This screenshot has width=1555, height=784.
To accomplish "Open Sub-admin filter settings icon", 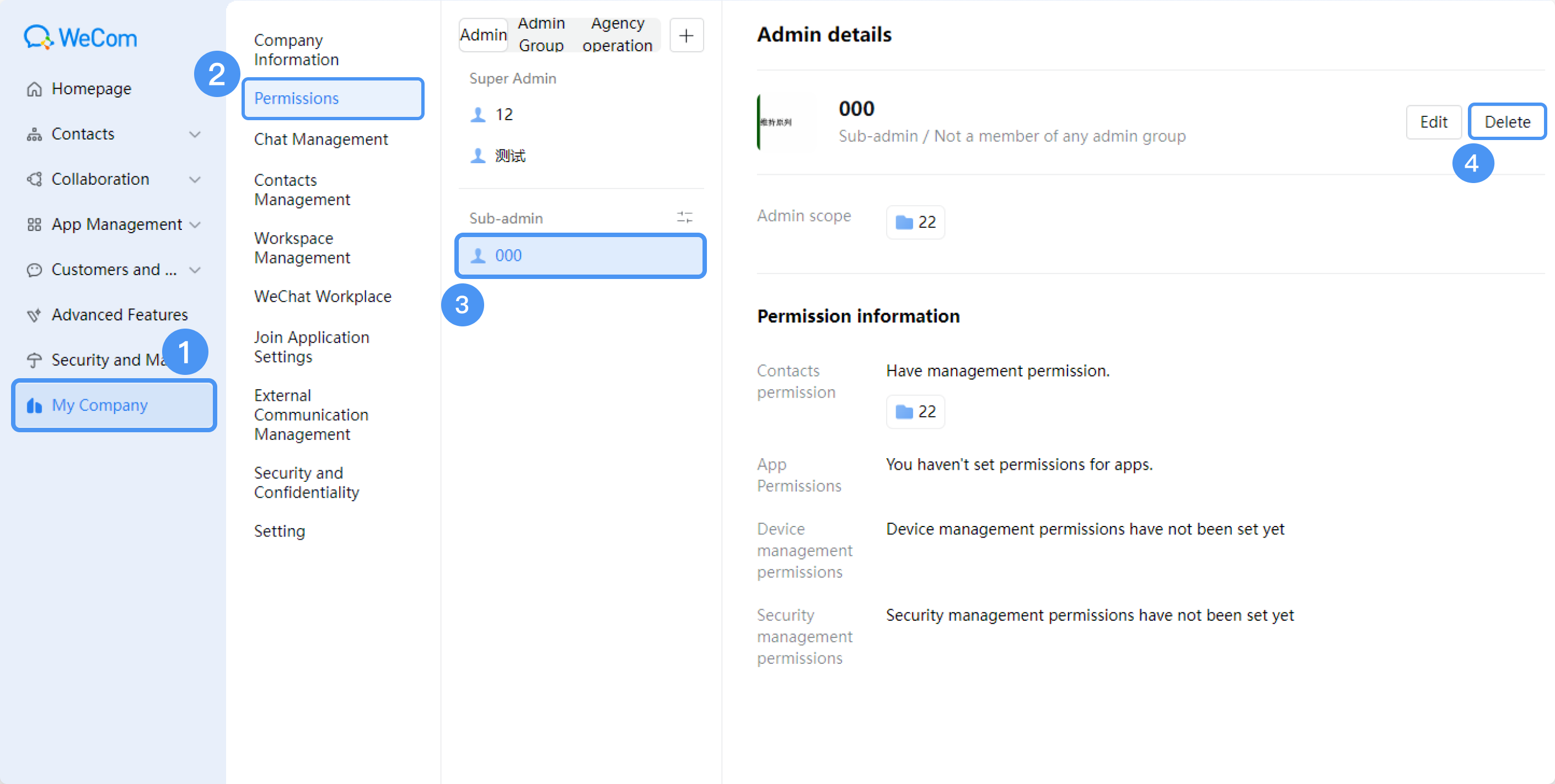I will (x=684, y=217).
